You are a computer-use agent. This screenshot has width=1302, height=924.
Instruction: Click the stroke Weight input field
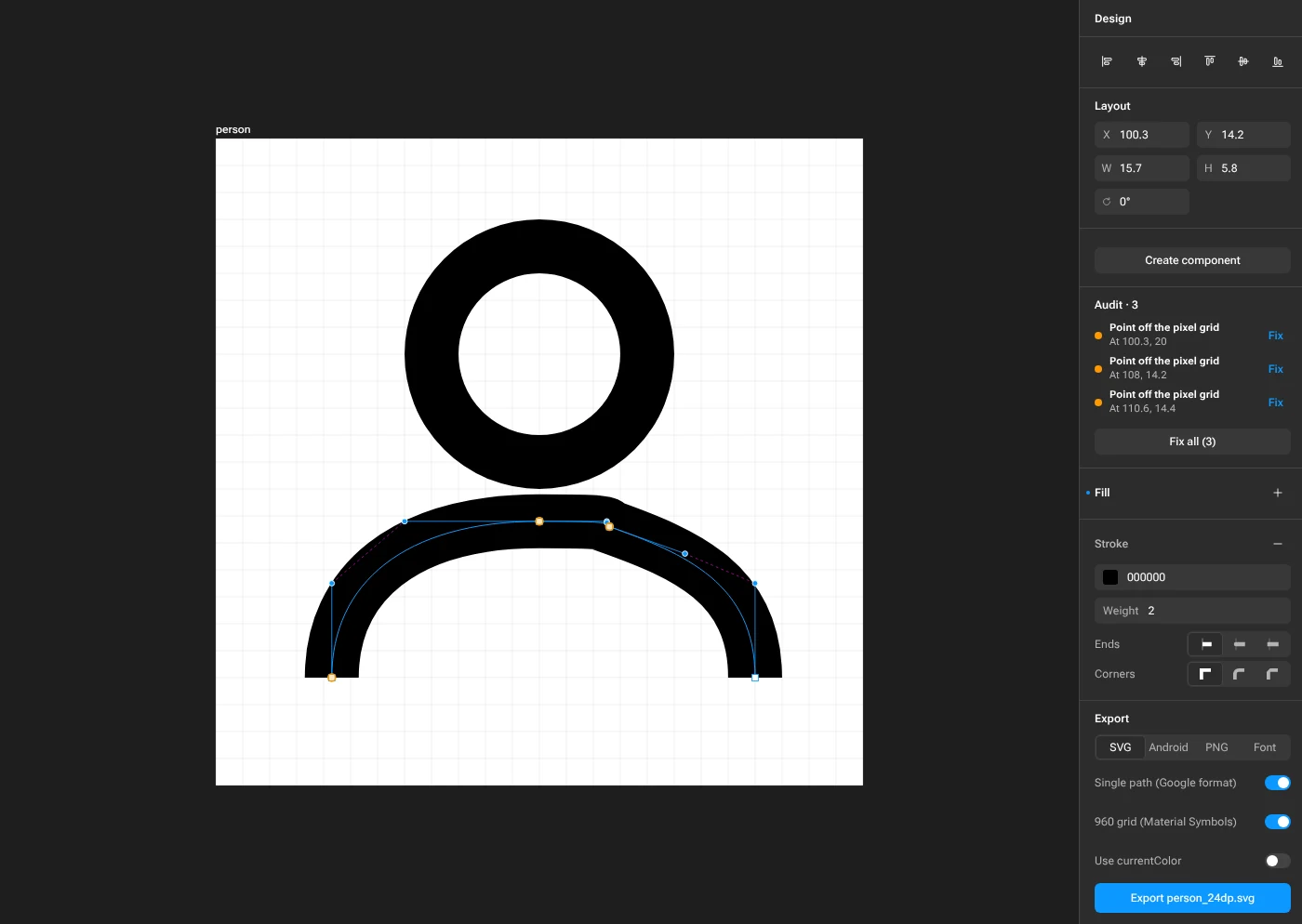pyautogui.click(x=1192, y=611)
